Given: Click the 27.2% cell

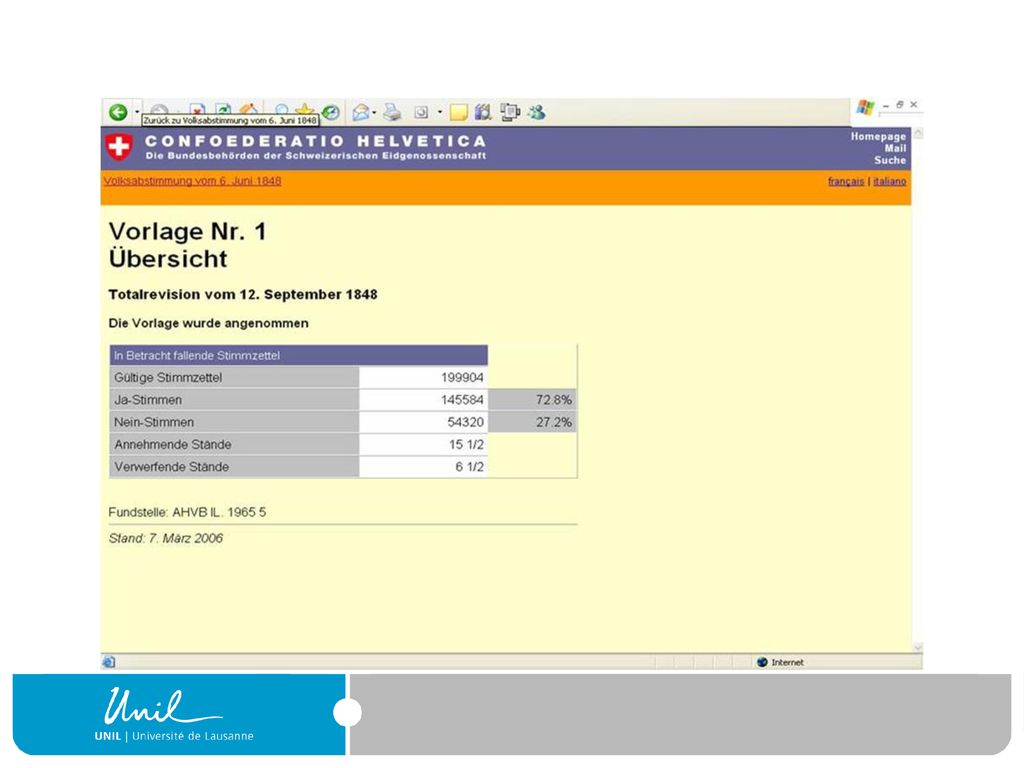Looking at the screenshot, I should pos(532,422).
